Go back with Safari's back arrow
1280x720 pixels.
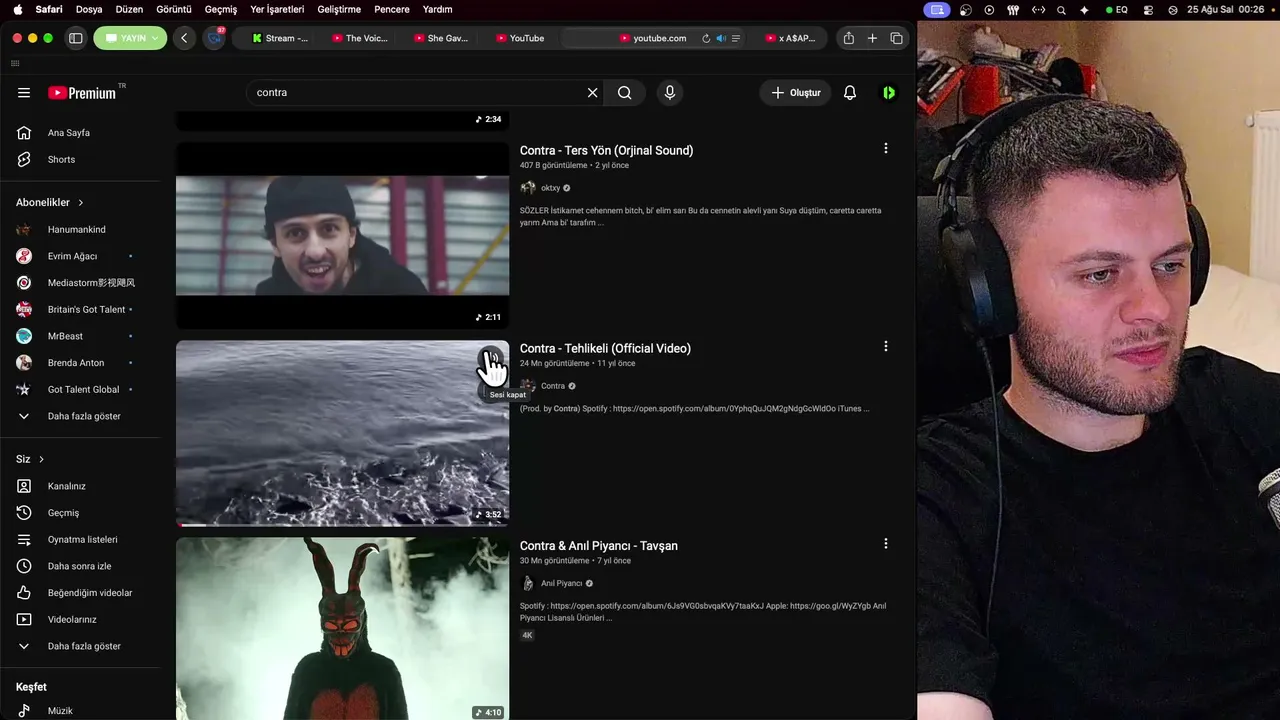pos(184,38)
